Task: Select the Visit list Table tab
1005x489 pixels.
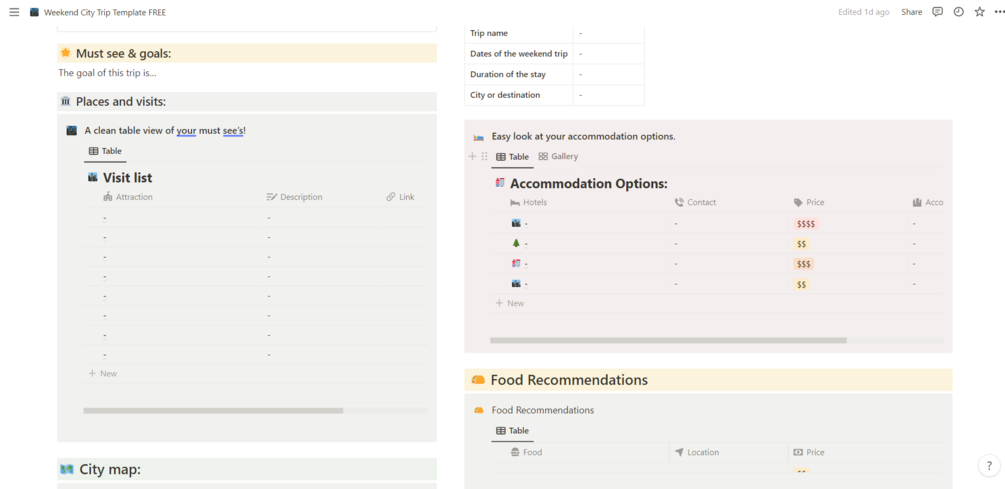Action: pos(105,151)
